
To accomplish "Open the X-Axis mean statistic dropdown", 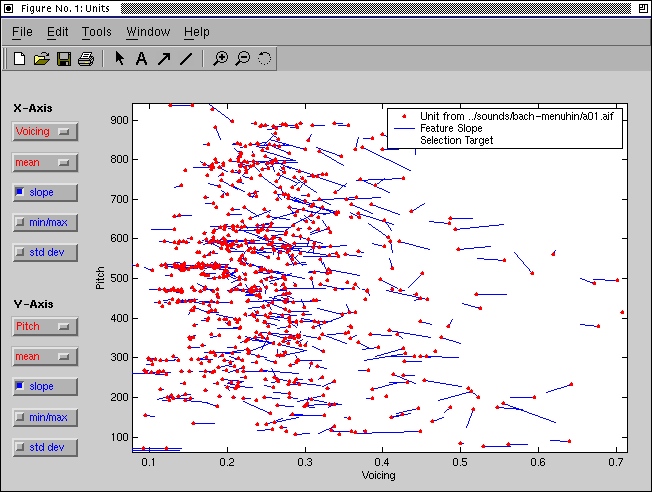I will pyautogui.click(x=45, y=163).
